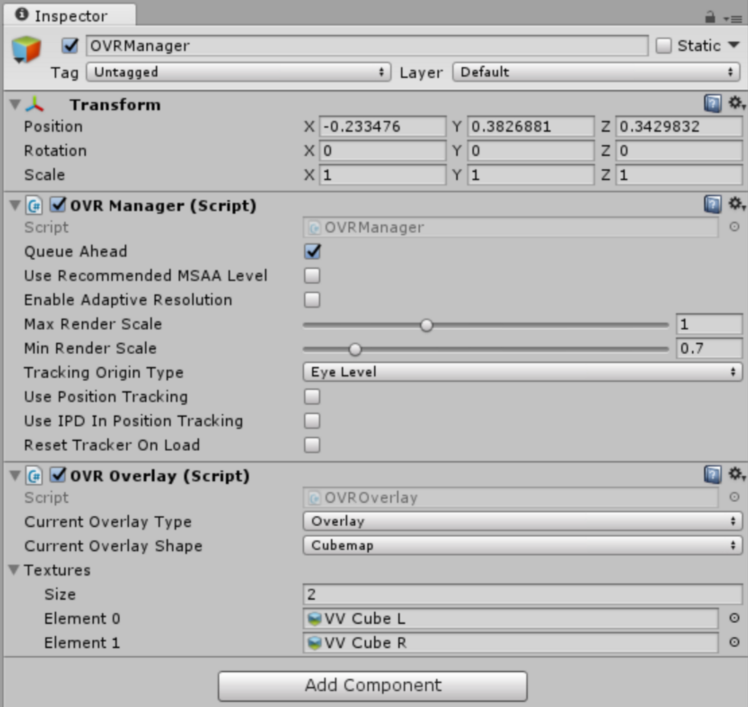
Task: Uncheck Queue Ahead
Action: (x=312, y=251)
